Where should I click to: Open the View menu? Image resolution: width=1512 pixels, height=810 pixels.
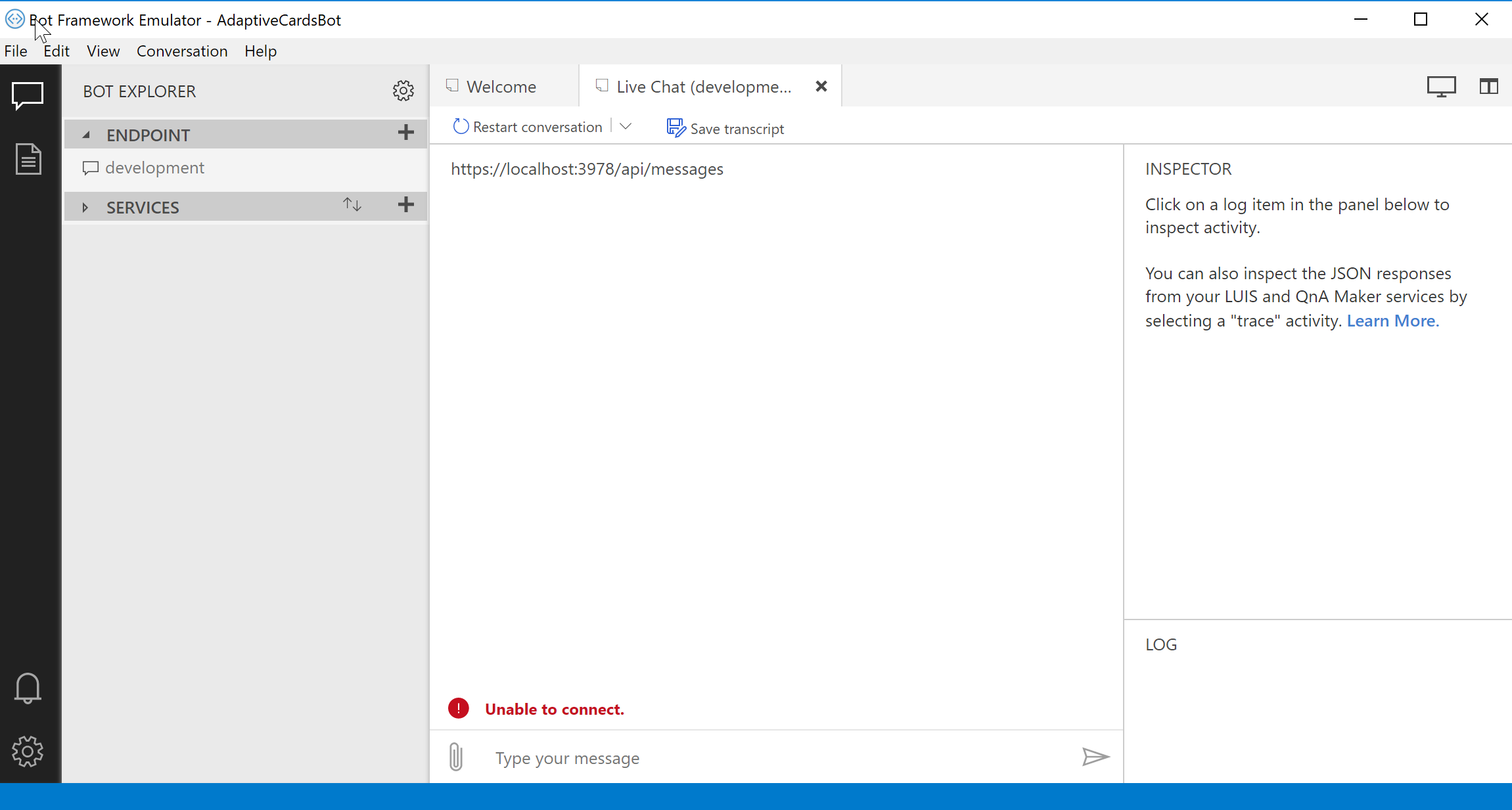103,51
